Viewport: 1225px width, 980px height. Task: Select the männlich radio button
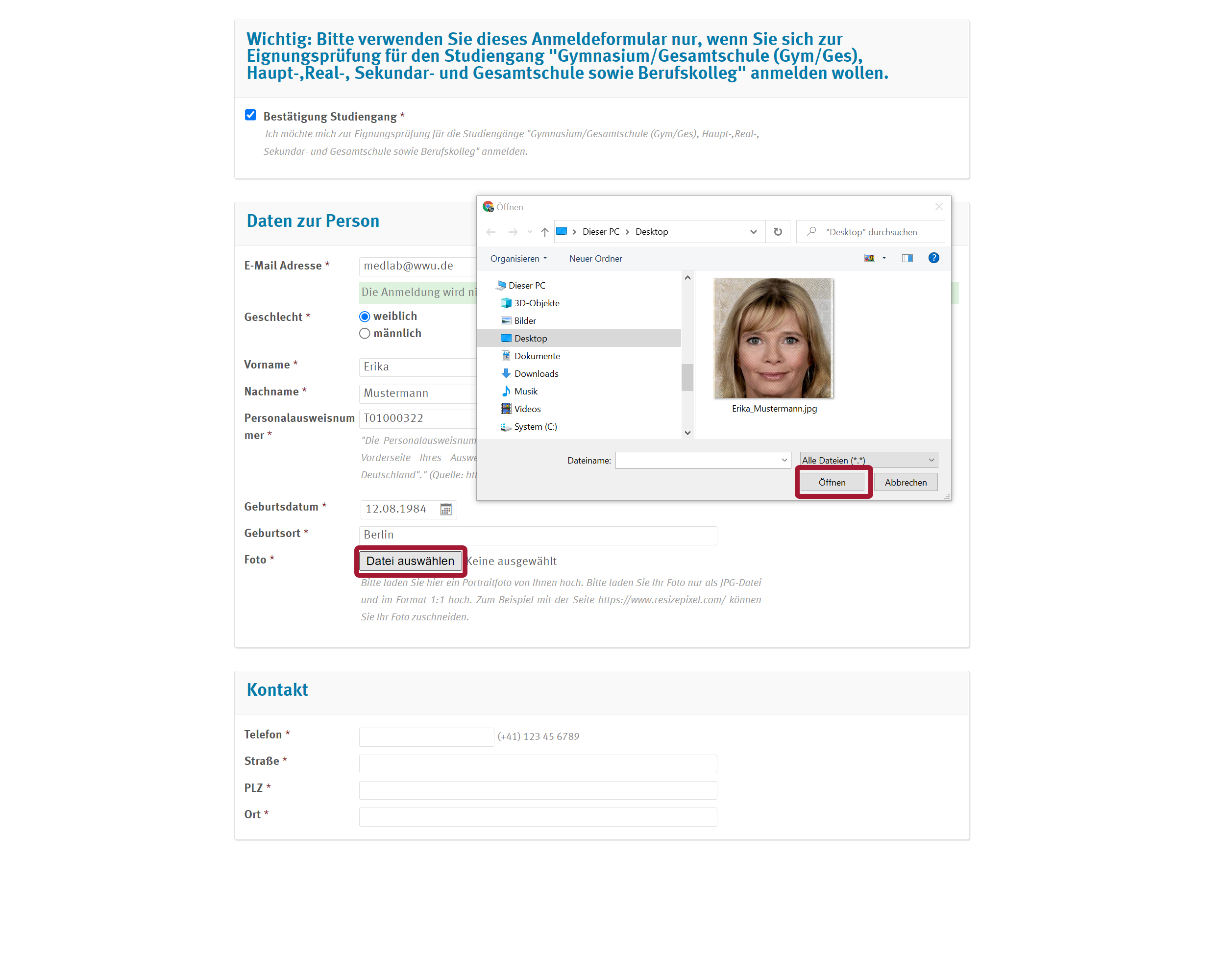[365, 334]
